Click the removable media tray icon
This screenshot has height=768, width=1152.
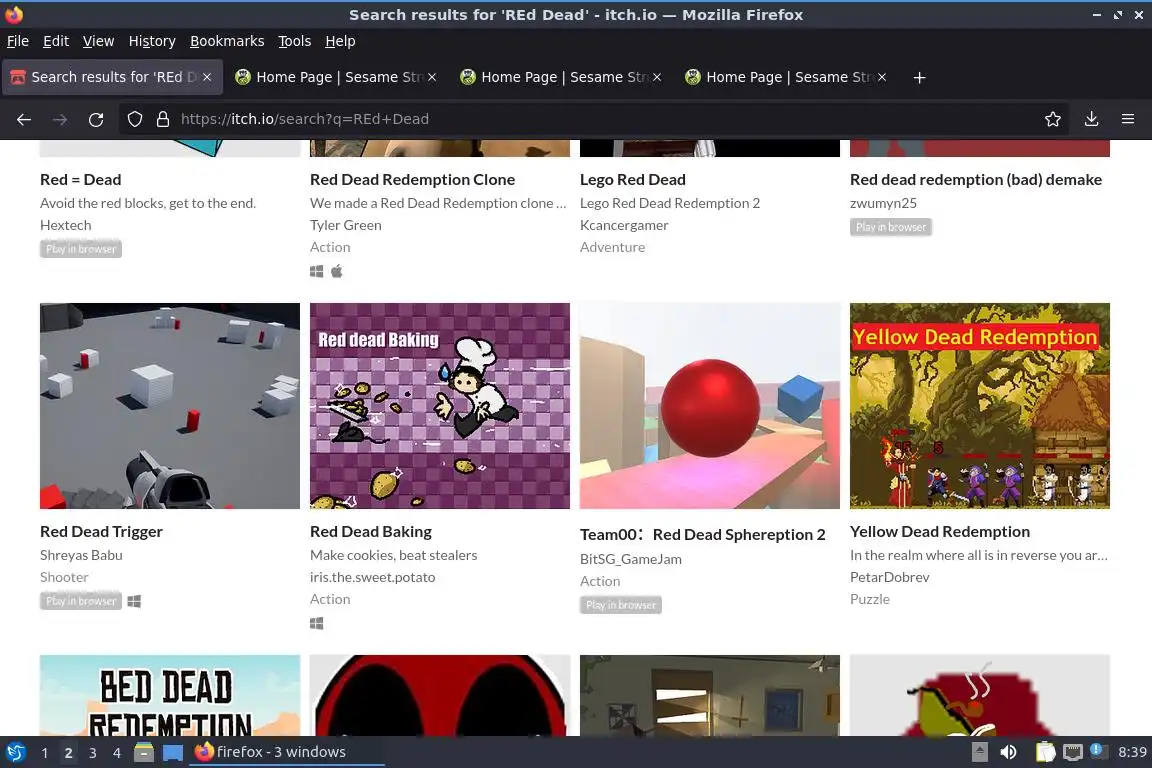click(x=979, y=752)
